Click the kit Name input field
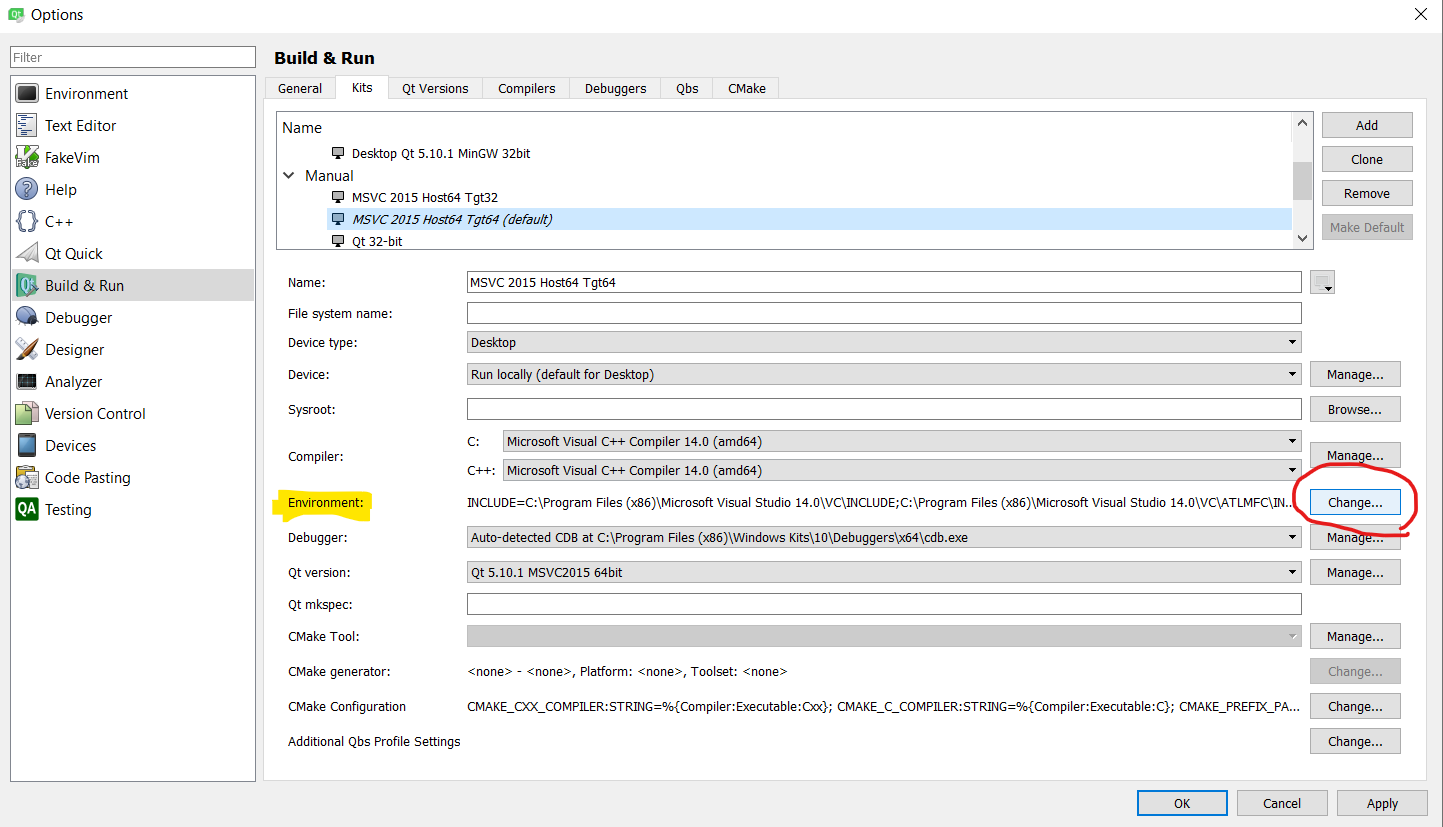 pyautogui.click(x=884, y=282)
